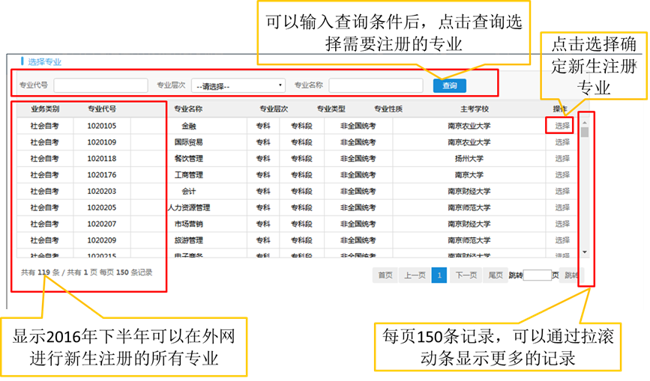This screenshot has height=381, width=650.
Task: Focus the 跳转 page number field
Action: [537, 275]
